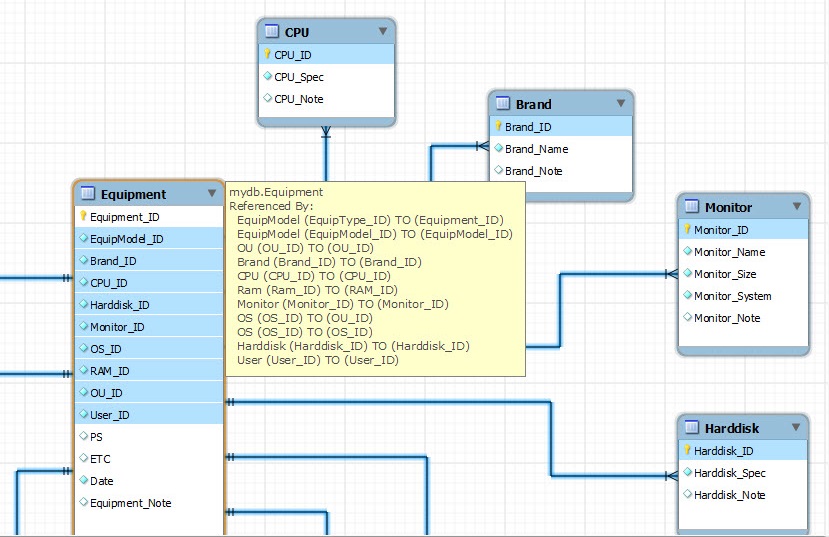Image resolution: width=829 pixels, height=537 pixels.
Task: Select the OU_ID column in Equipment
Action: (149, 393)
